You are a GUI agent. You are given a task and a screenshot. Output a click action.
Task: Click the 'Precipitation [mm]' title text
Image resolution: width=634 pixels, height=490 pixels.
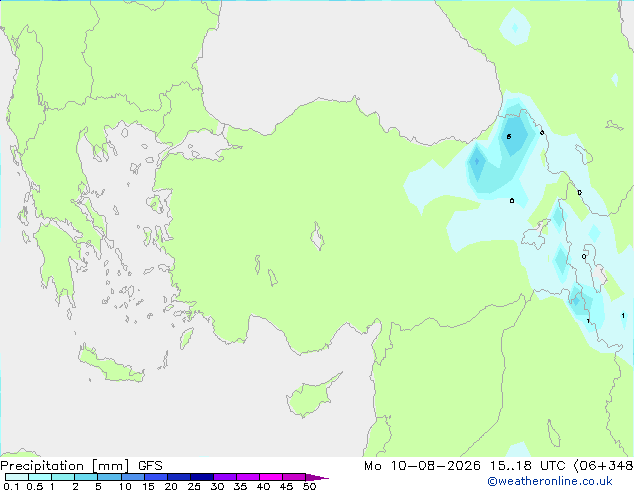click(x=65, y=466)
